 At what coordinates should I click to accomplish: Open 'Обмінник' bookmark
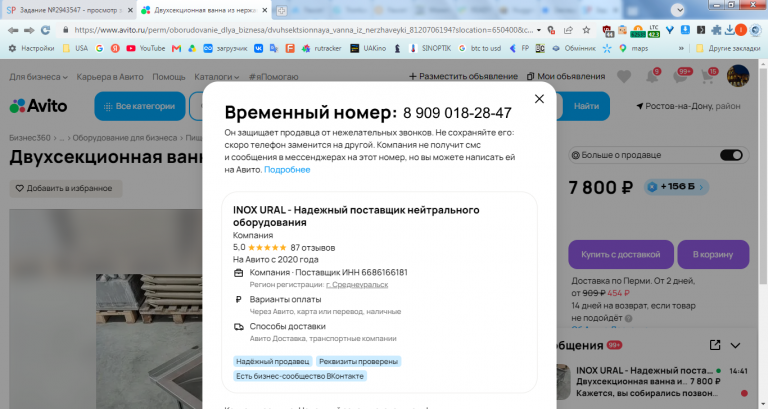574,48
